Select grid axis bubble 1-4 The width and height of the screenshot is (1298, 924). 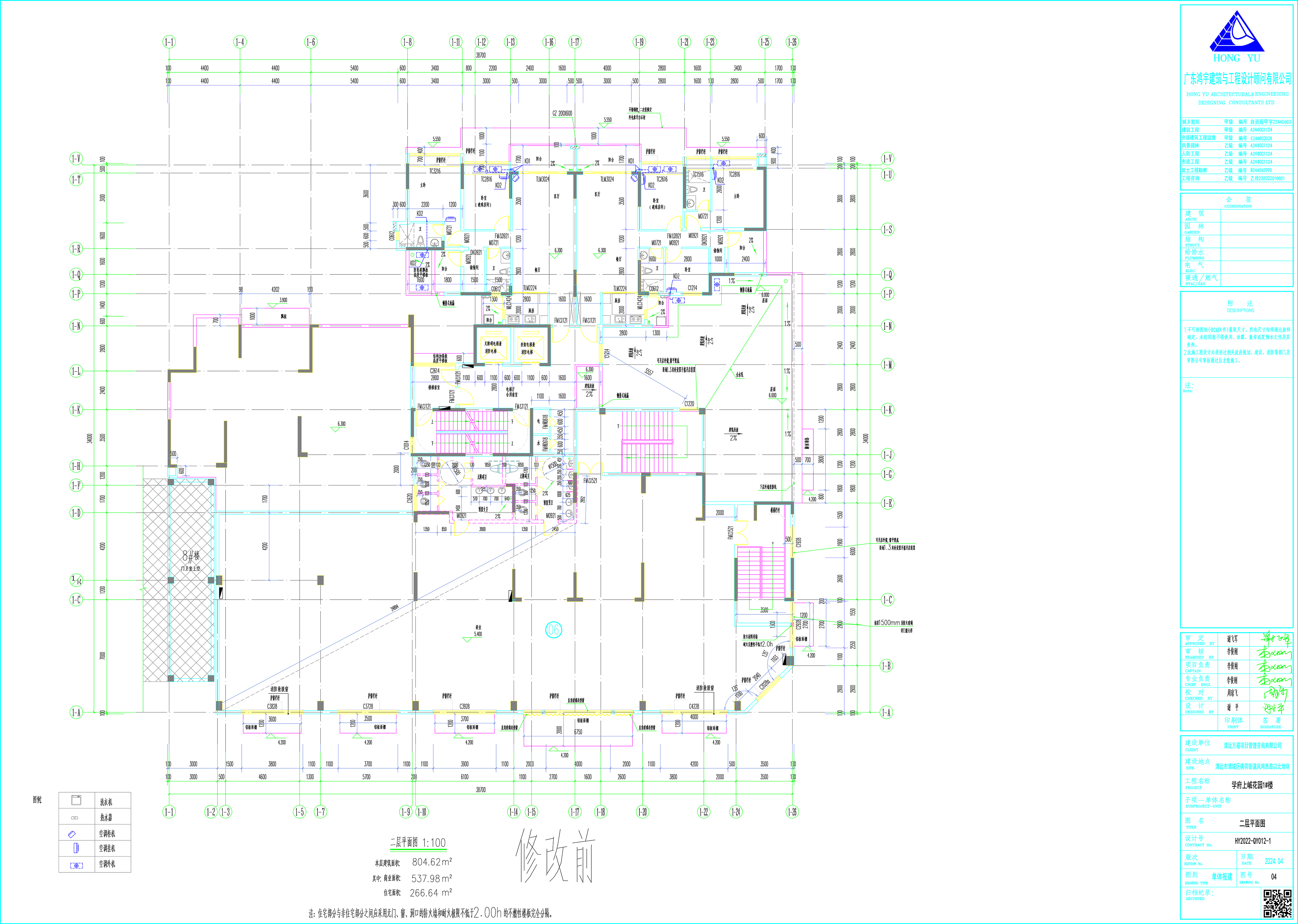(240, 42)
